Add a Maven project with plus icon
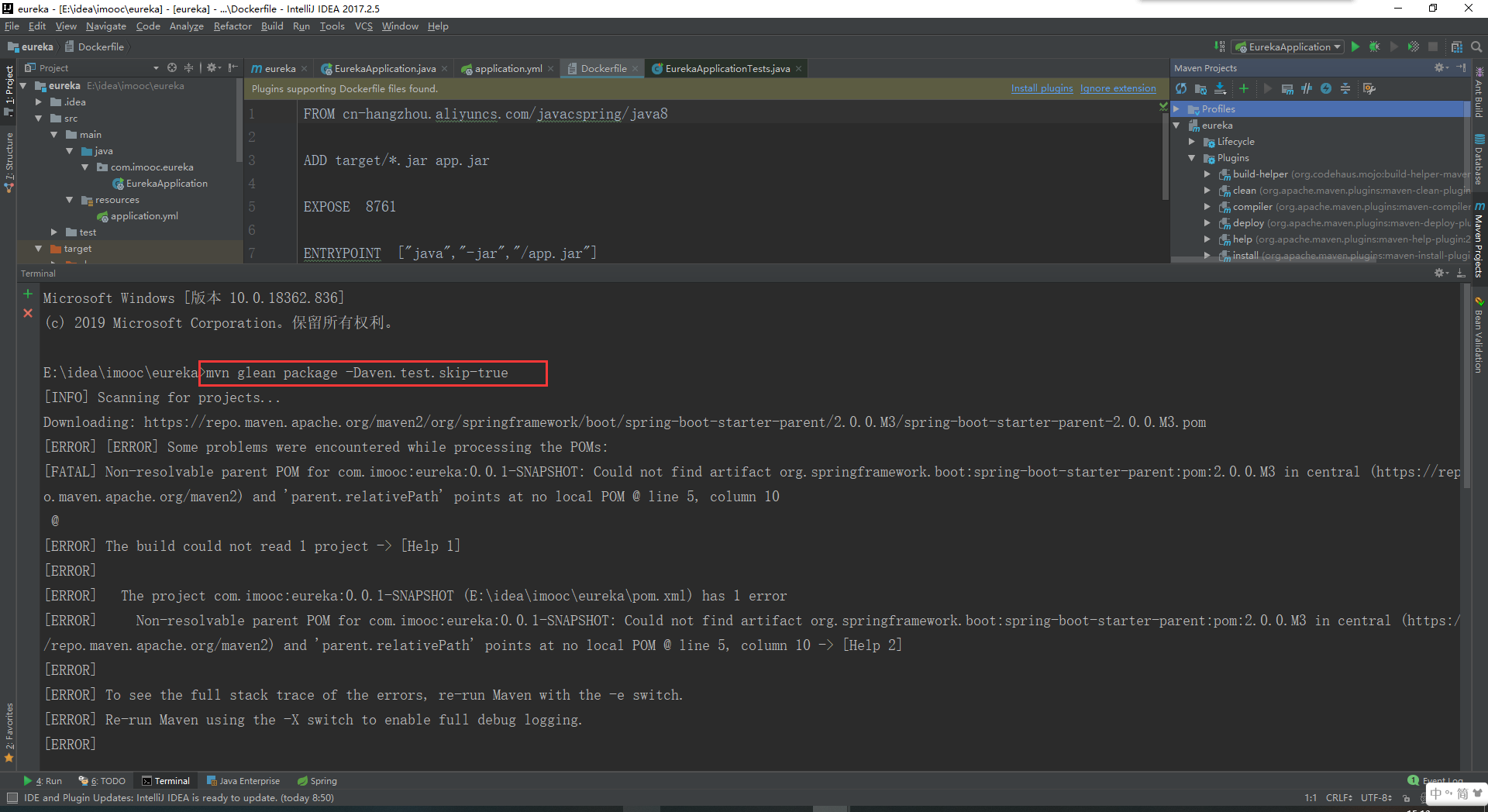Image resolution: width=1488 pixels, height=812 pixels. (1244, 88)
